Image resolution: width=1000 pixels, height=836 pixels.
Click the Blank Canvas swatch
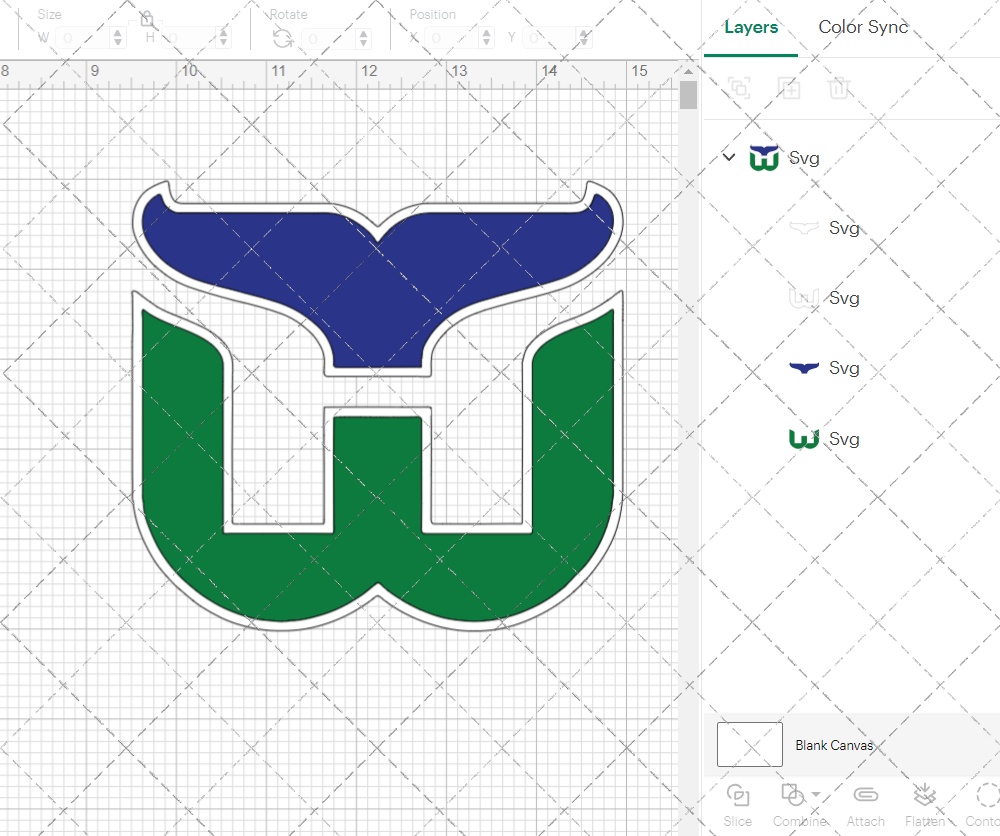point(750,744)
